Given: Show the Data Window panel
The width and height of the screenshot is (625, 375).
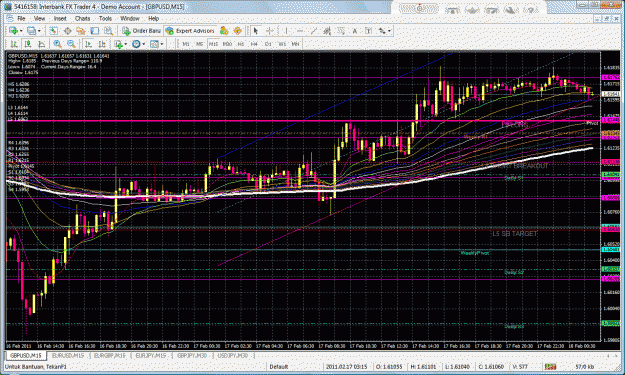Looking at the screenshot, I should 67,31.
